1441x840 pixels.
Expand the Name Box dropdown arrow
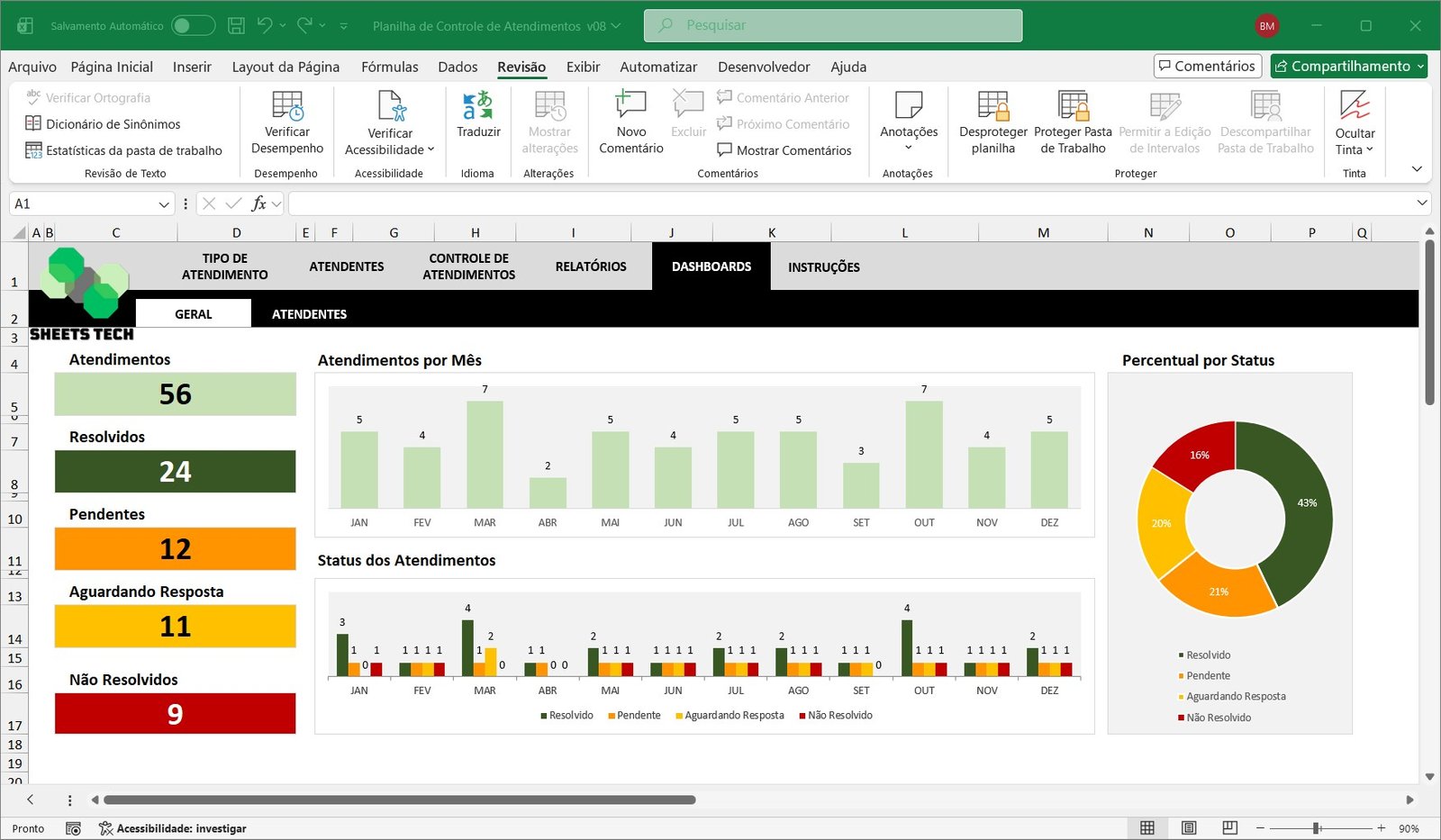(x=164, y=204)
